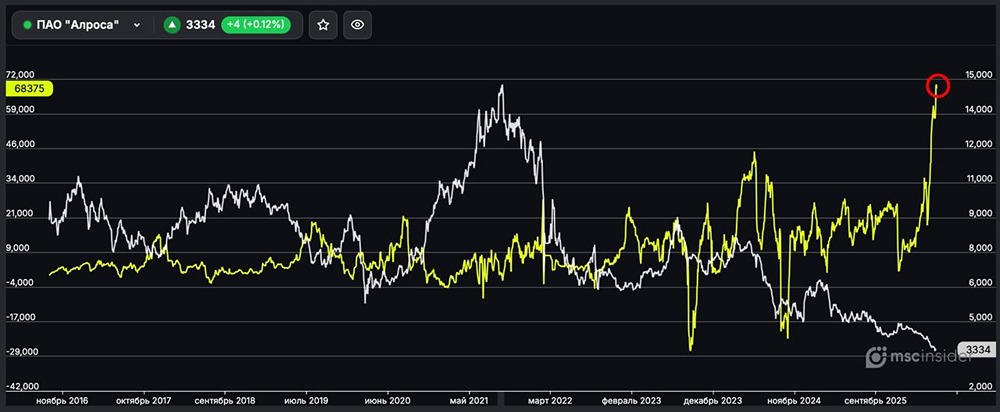Screen dimensions: 1000x412
Task: Click the 21,000 left axis label
Action: (20, 214)
